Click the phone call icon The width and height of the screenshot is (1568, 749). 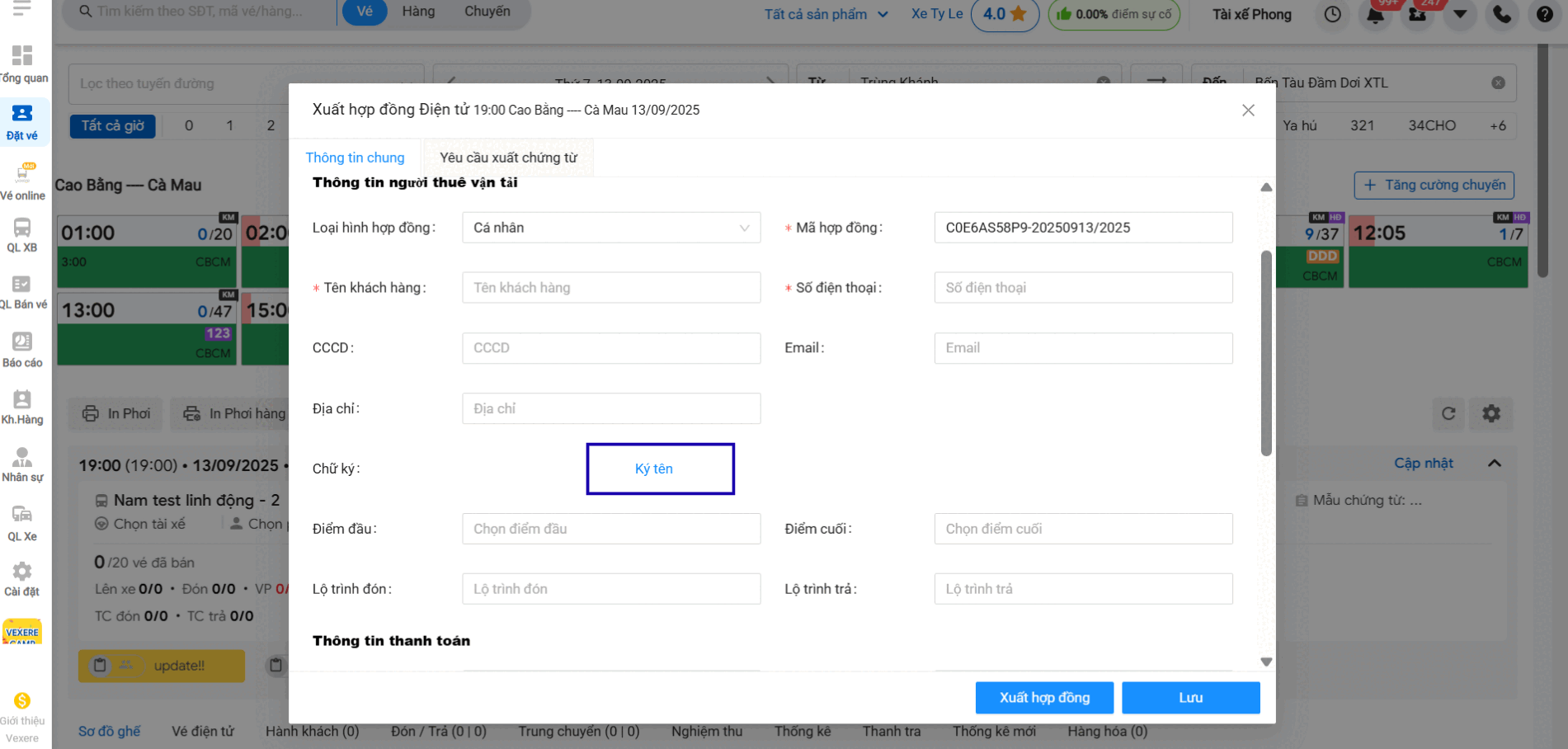point(1502,15)
